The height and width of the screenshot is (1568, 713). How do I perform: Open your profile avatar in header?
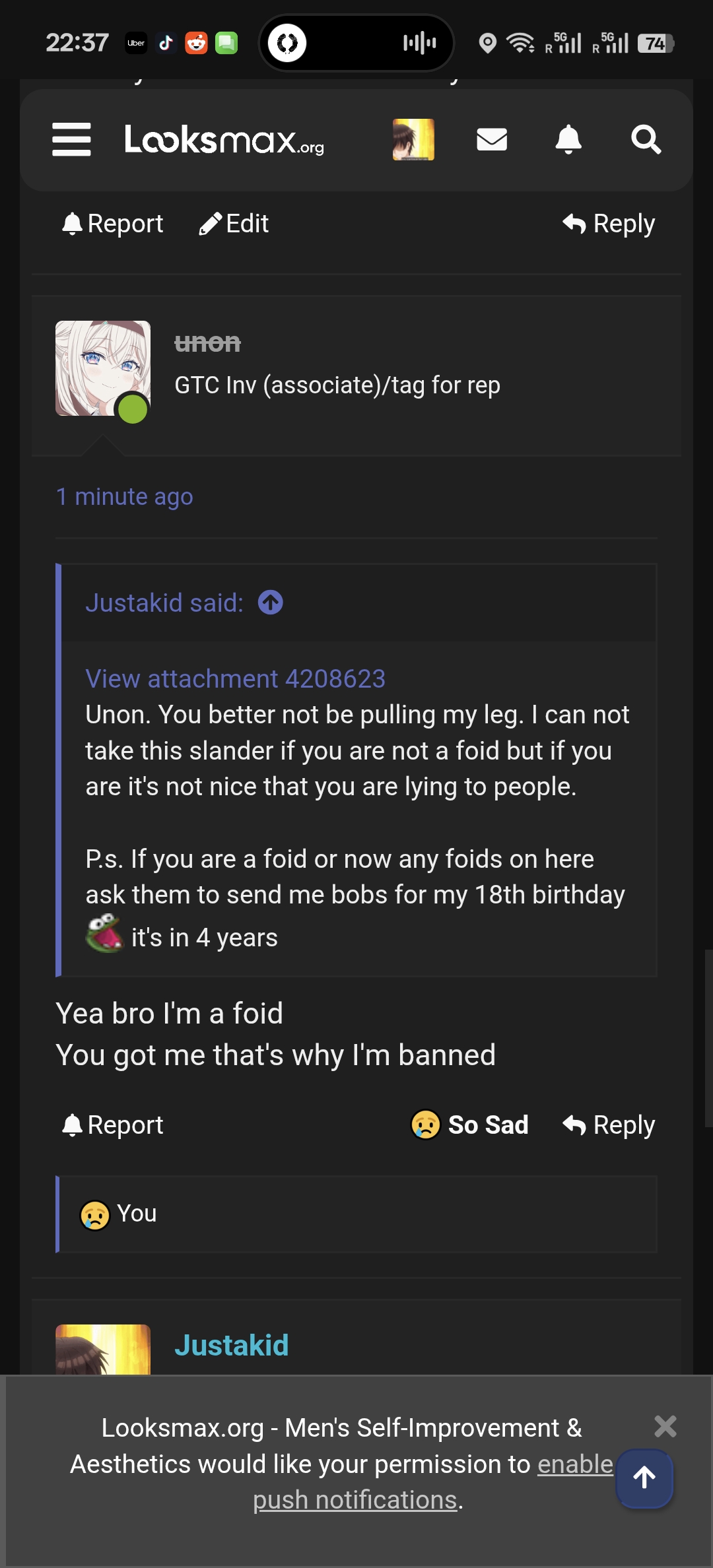tap(413, 139)
